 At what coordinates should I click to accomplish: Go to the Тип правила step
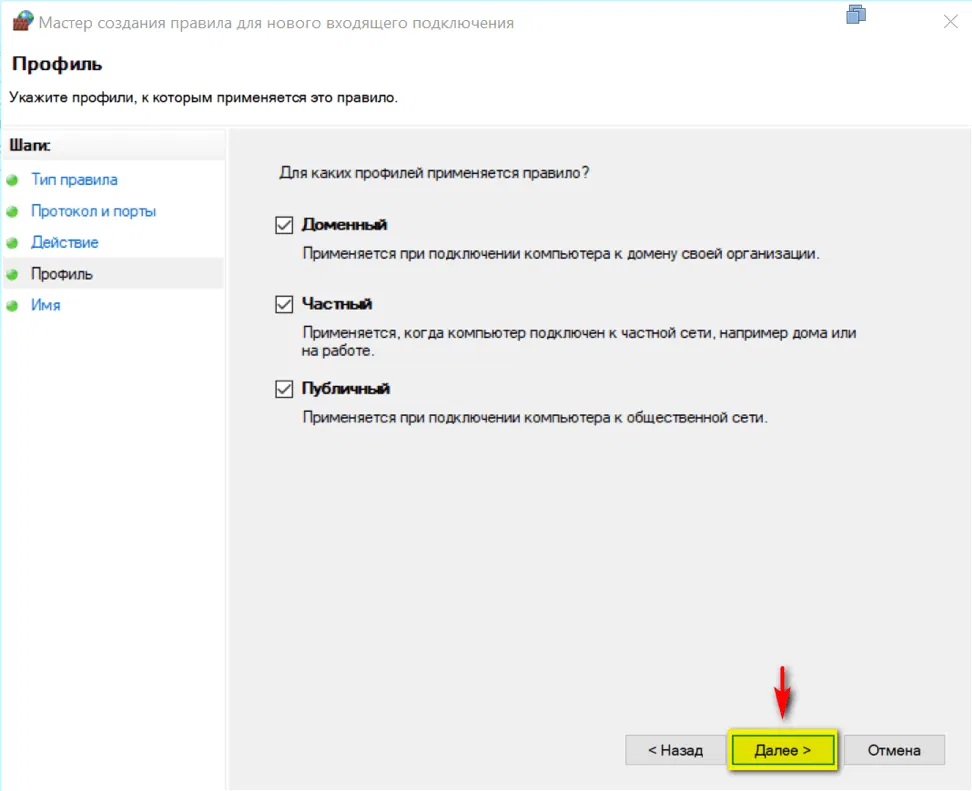coord(74,180)
